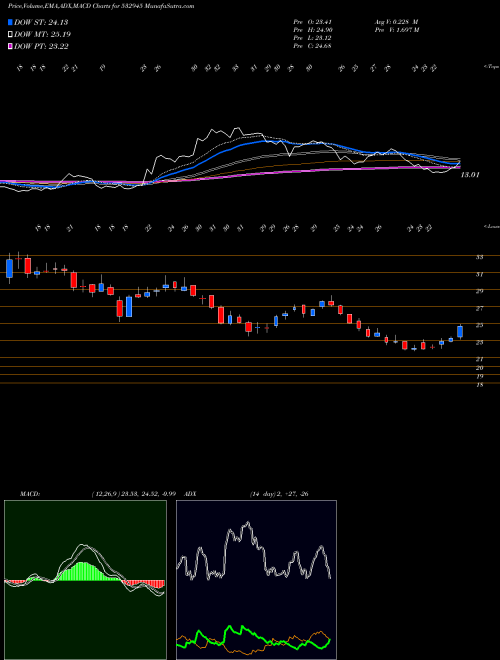Screen dimensions: 500x660
Task: Click the previous open value 'Pre O: 23.41'
Action: 313,21
